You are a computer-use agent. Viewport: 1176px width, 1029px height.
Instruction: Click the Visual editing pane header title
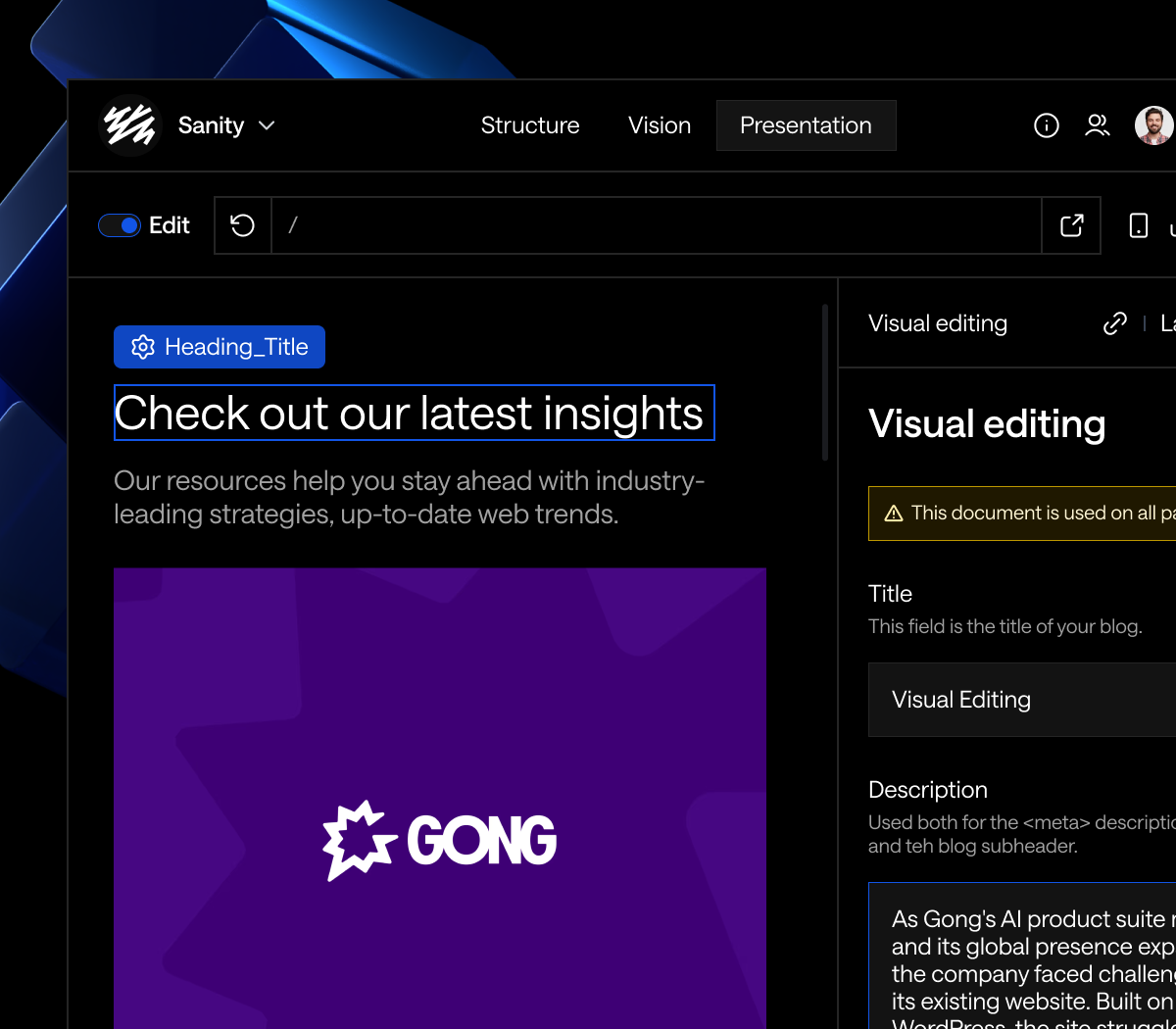tap(938, 323)
